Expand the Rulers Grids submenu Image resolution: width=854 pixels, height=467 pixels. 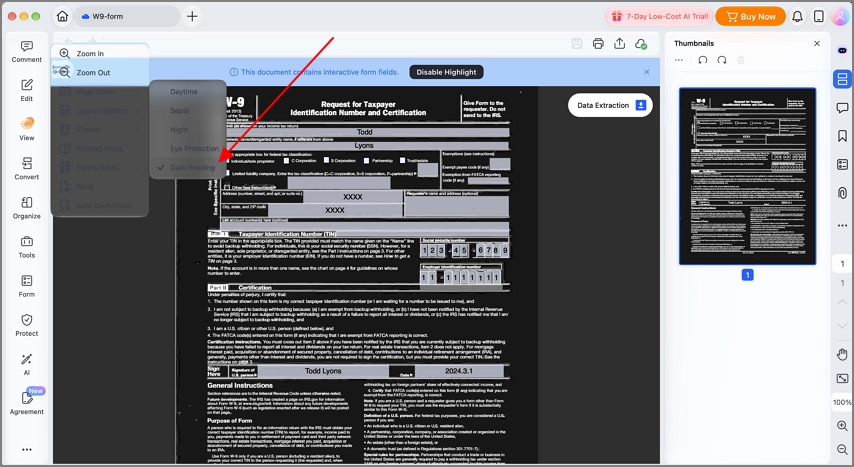click(100, 168)
